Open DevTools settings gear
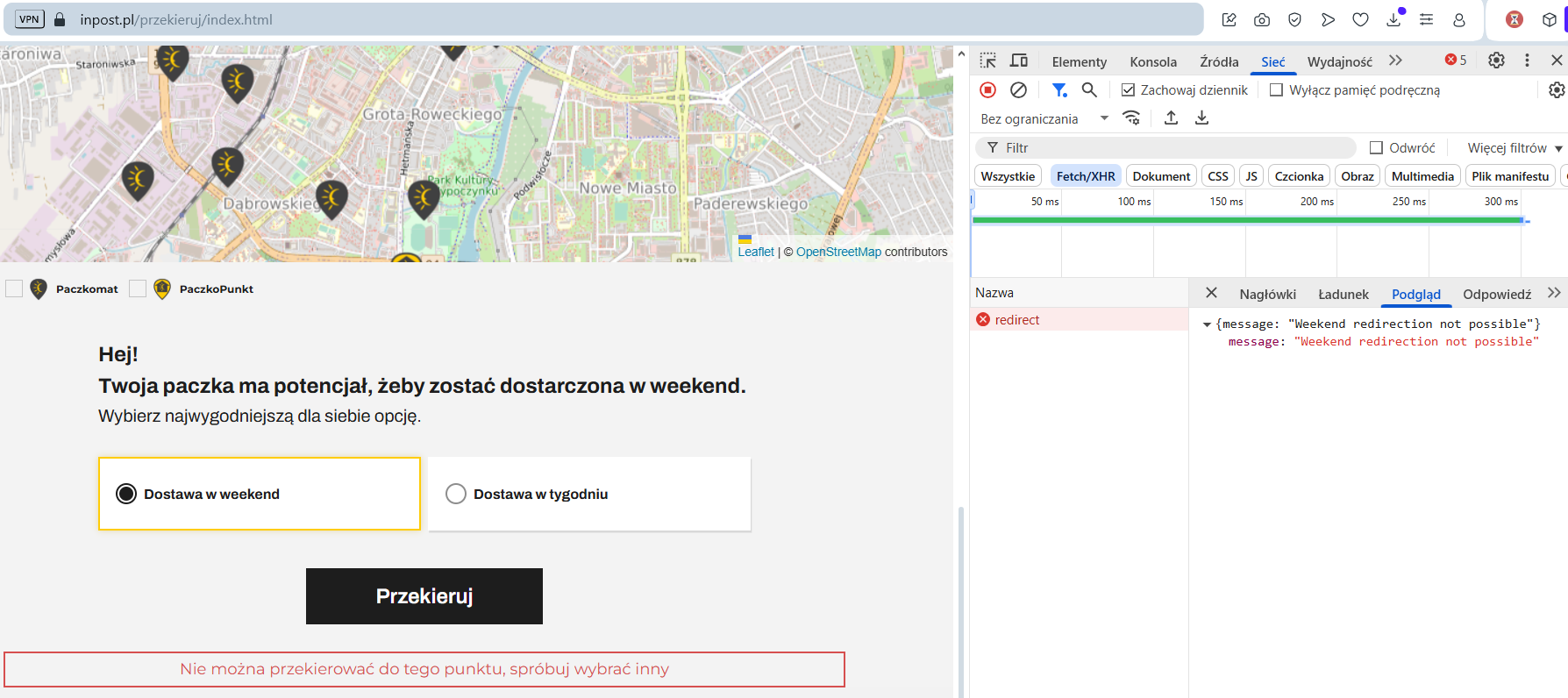The width and height of the screenshot is (1568, 698). [x=1496, y=61]
